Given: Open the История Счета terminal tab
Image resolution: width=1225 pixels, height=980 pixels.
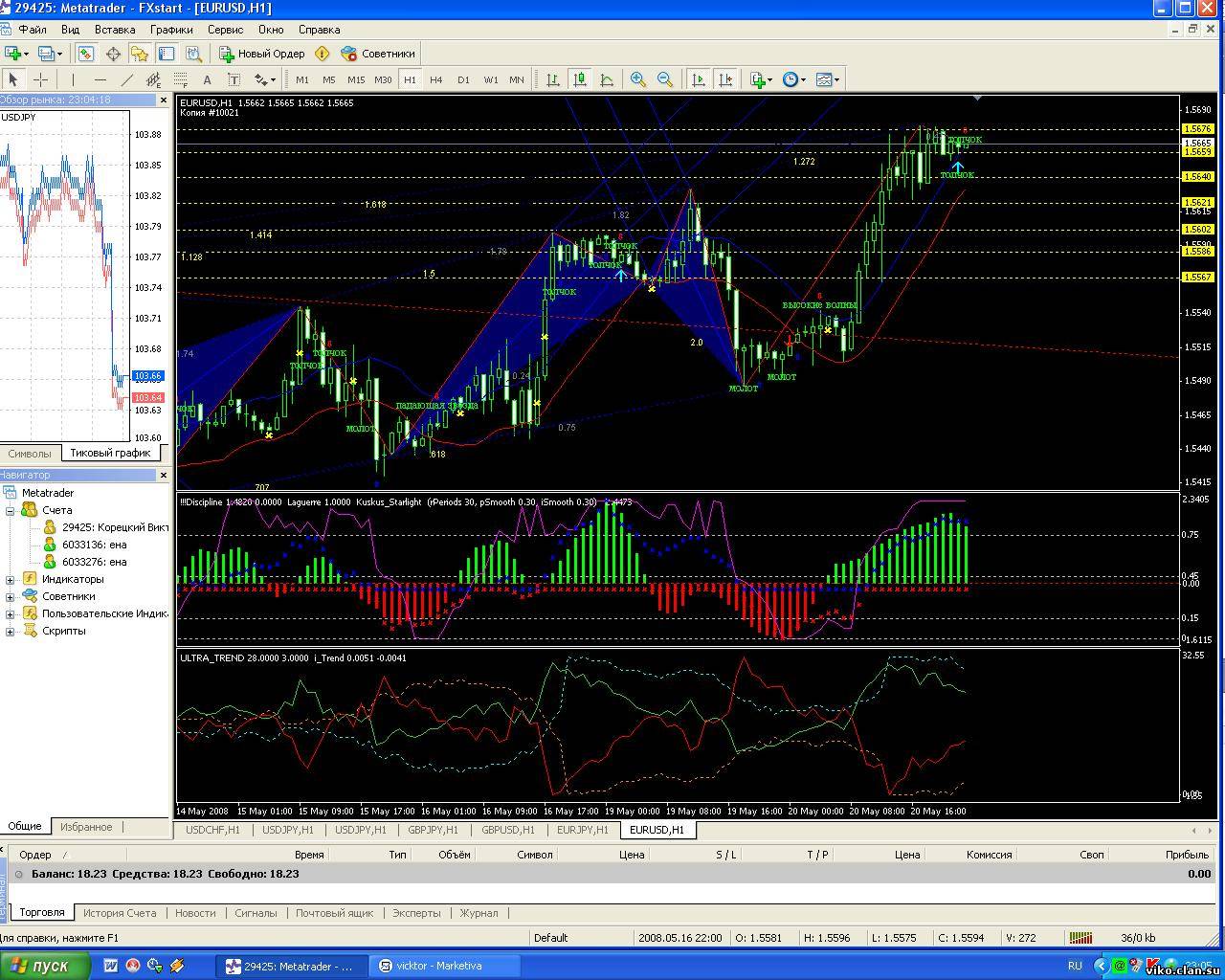Looking at the screenshot, I should pyautogui.click(x=120, y=913).
